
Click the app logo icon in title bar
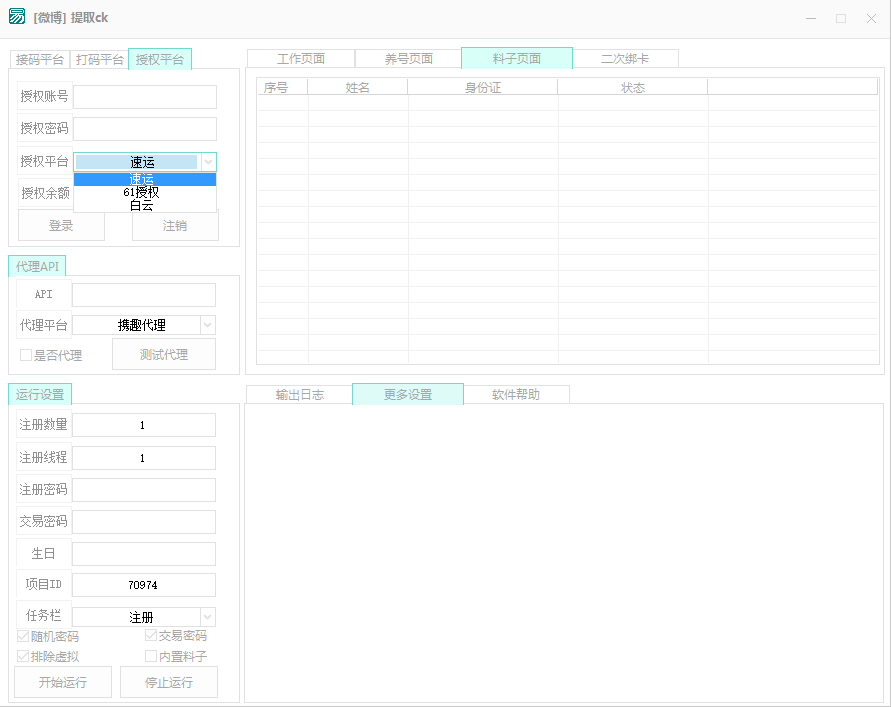pos(17,17)
